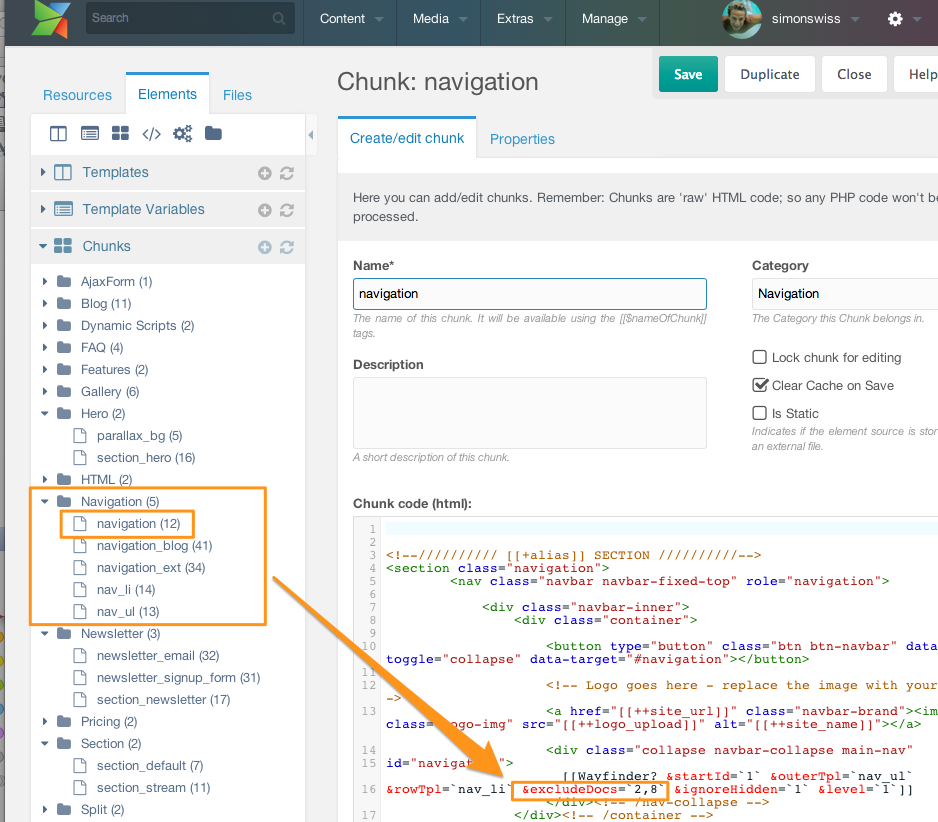Add a new template with plus icon

click(265, 173)
